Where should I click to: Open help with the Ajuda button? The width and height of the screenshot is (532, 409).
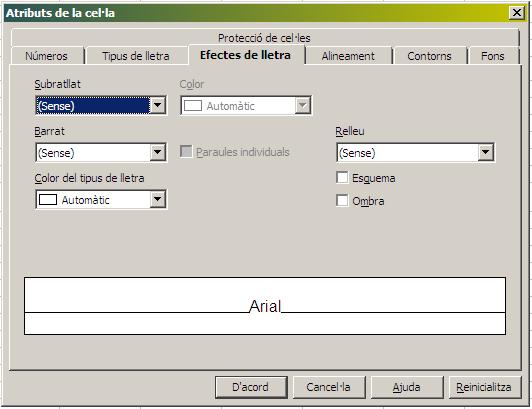point(407,387)
